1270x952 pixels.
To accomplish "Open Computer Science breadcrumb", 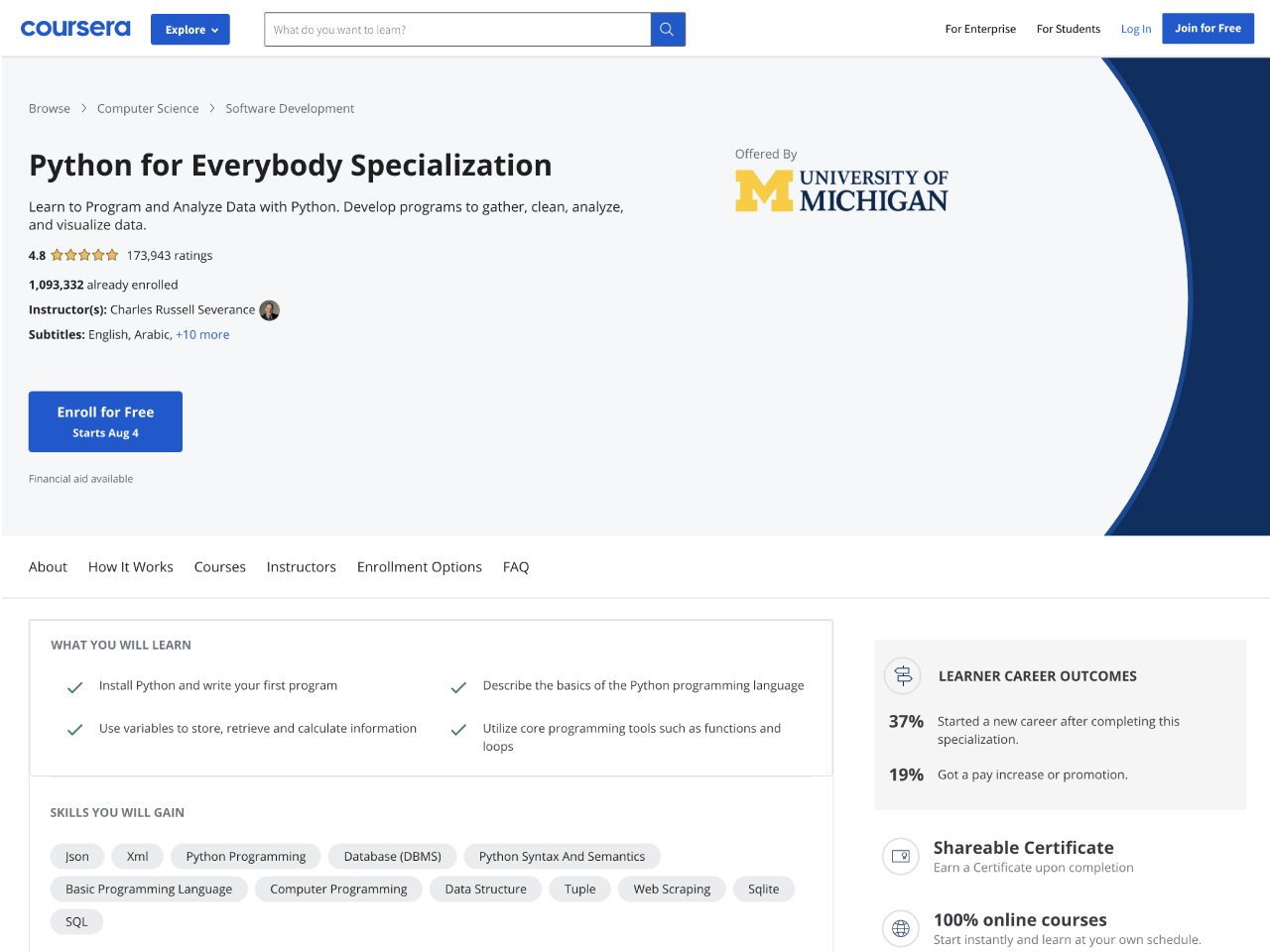I will (x=148, y=109).
